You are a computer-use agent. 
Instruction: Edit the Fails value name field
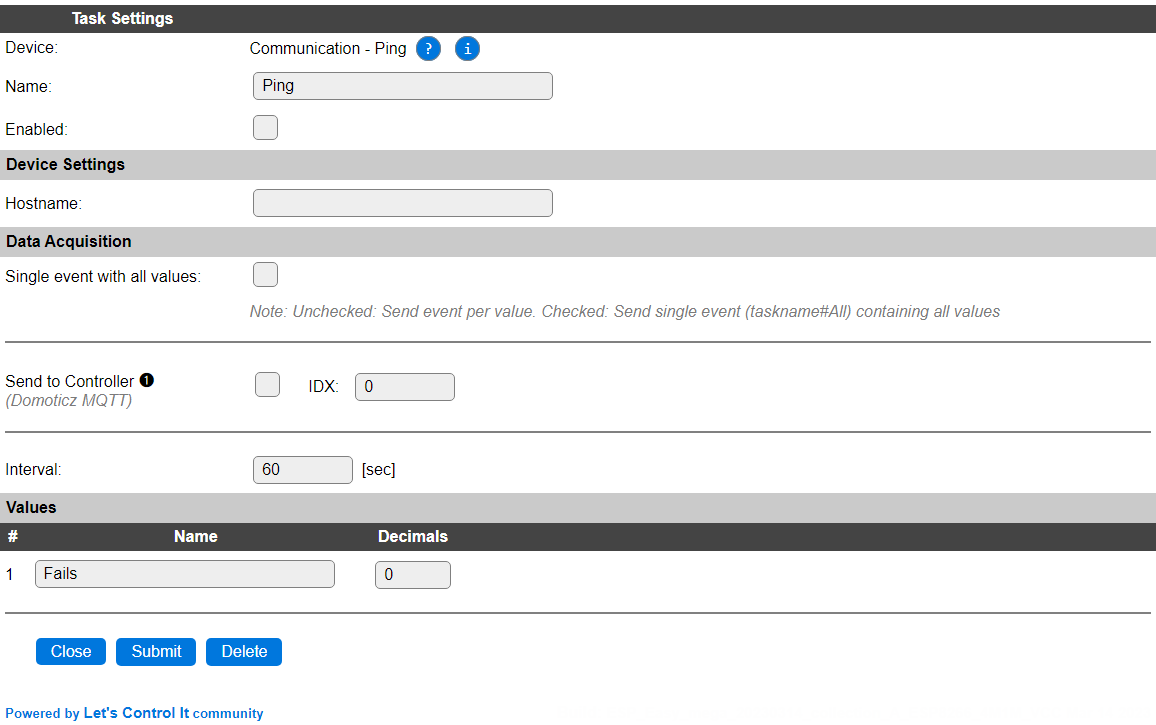[x=185, y=574]
